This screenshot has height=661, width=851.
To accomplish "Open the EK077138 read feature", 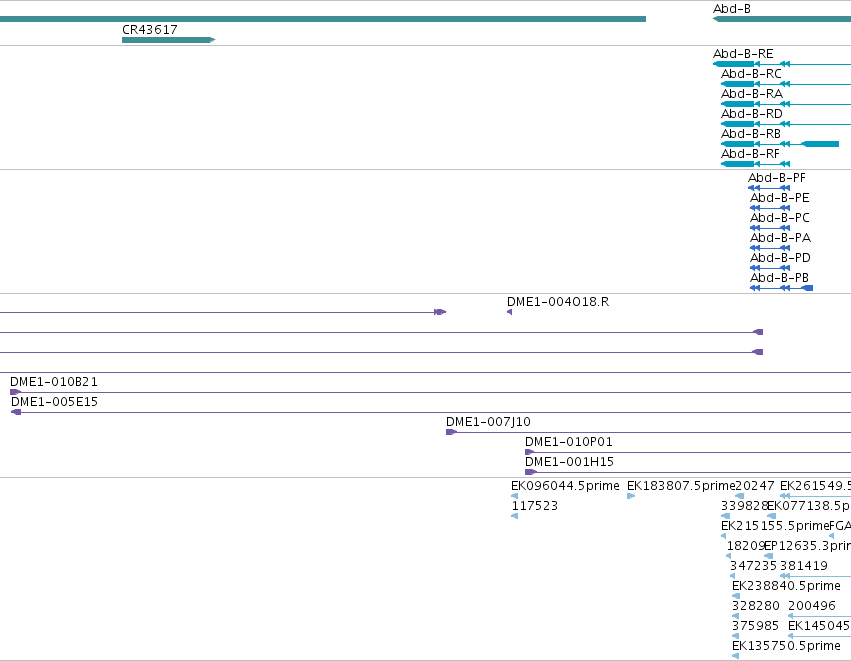I will pyautogui.click(x=809, y=506).
